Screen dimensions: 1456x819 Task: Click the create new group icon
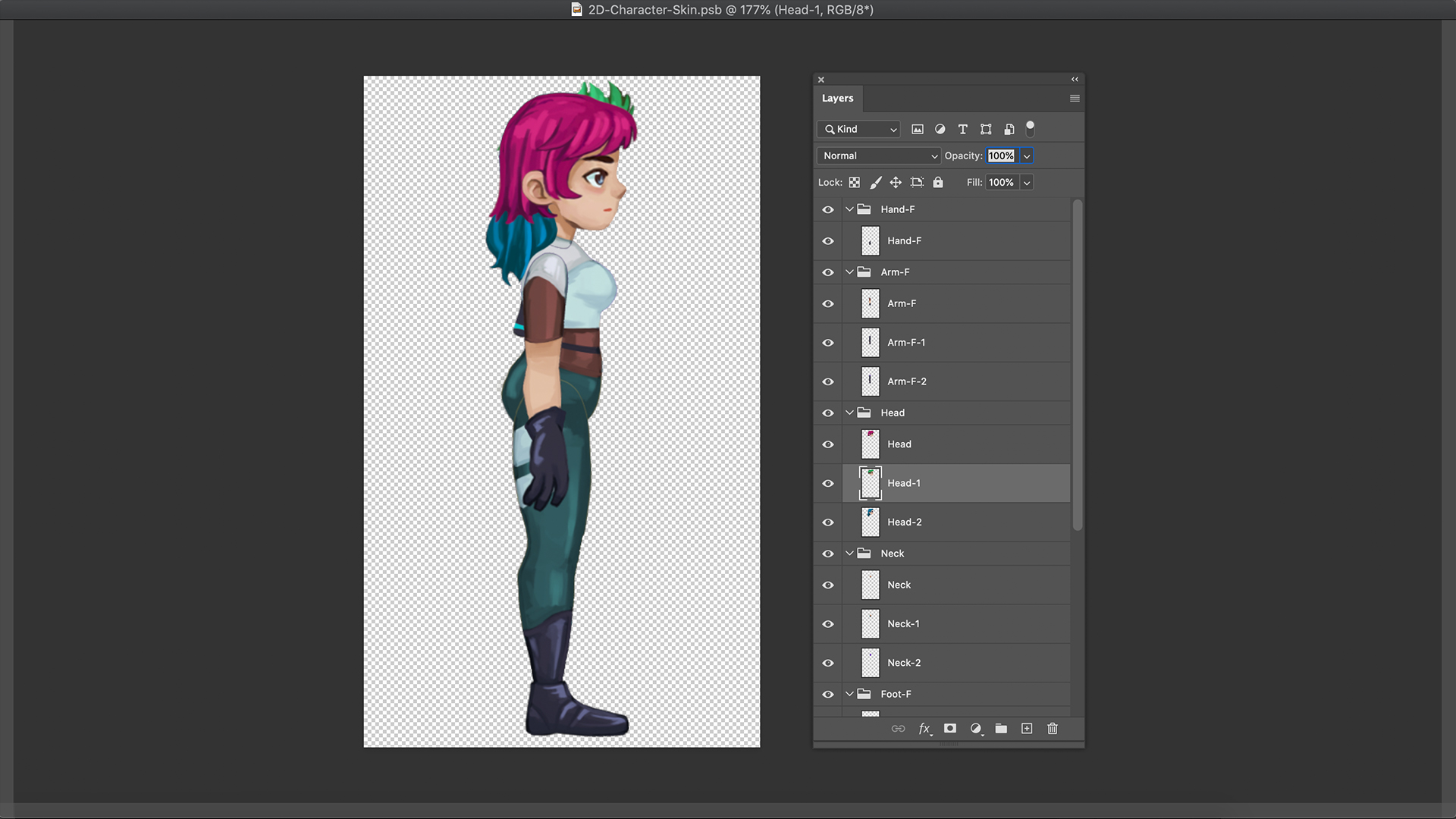point(1001,728)
